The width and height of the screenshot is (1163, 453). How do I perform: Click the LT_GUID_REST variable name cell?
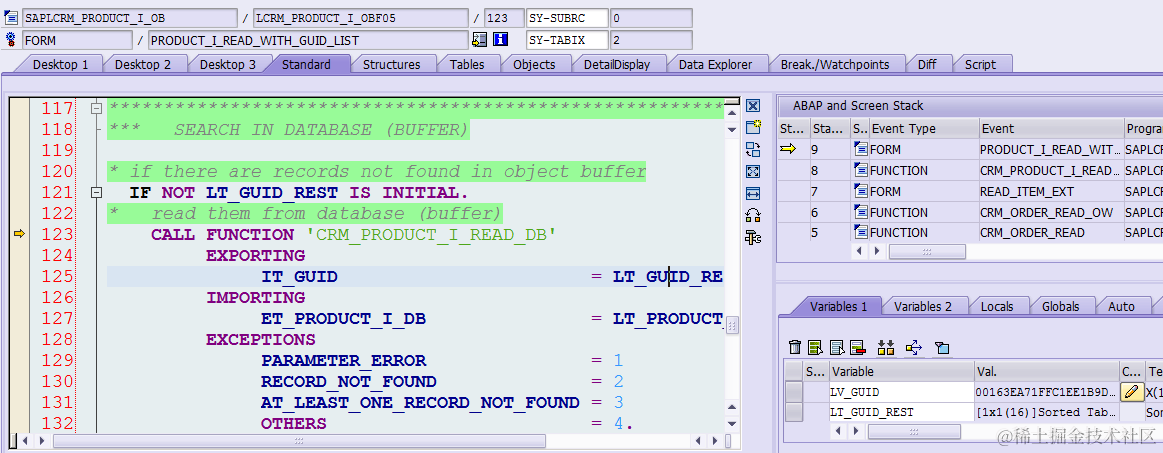pos(901,411)
